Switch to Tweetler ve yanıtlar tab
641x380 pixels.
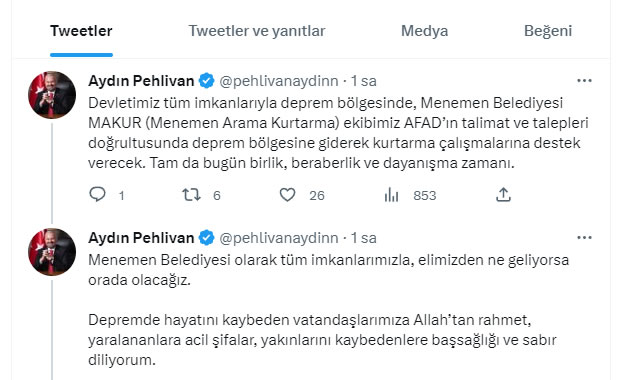[x=257, y=31]
